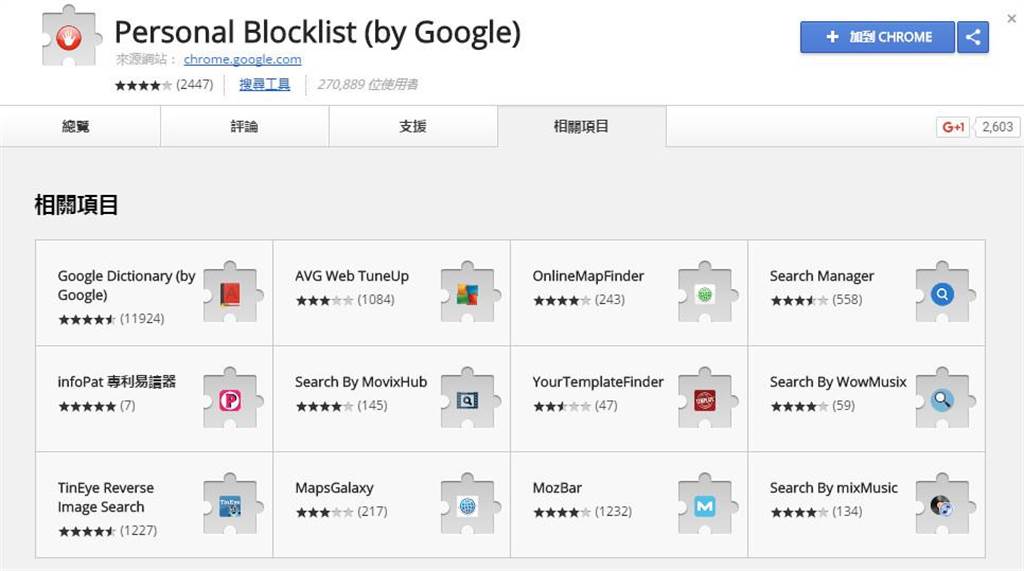Click the TinEye Reverse Image Search thumbnail

[230, 506]
